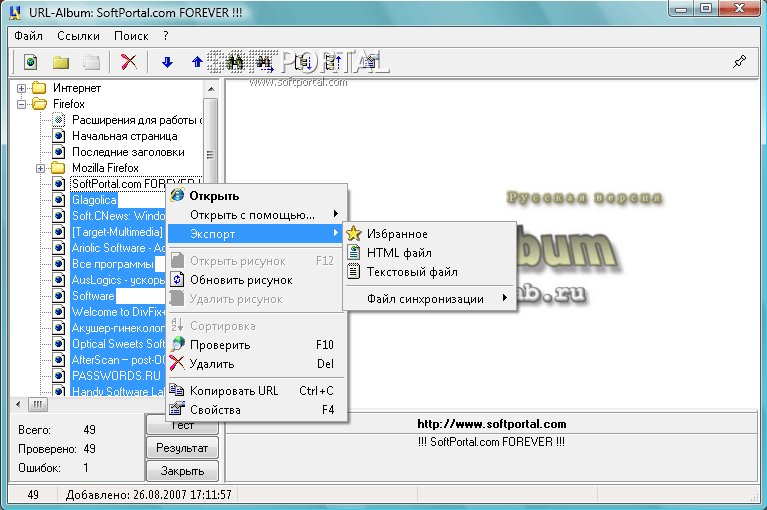This screenshot has width=767, height=510.
Task: Click the Ошибок count value
Action: (x=86, y=467)
